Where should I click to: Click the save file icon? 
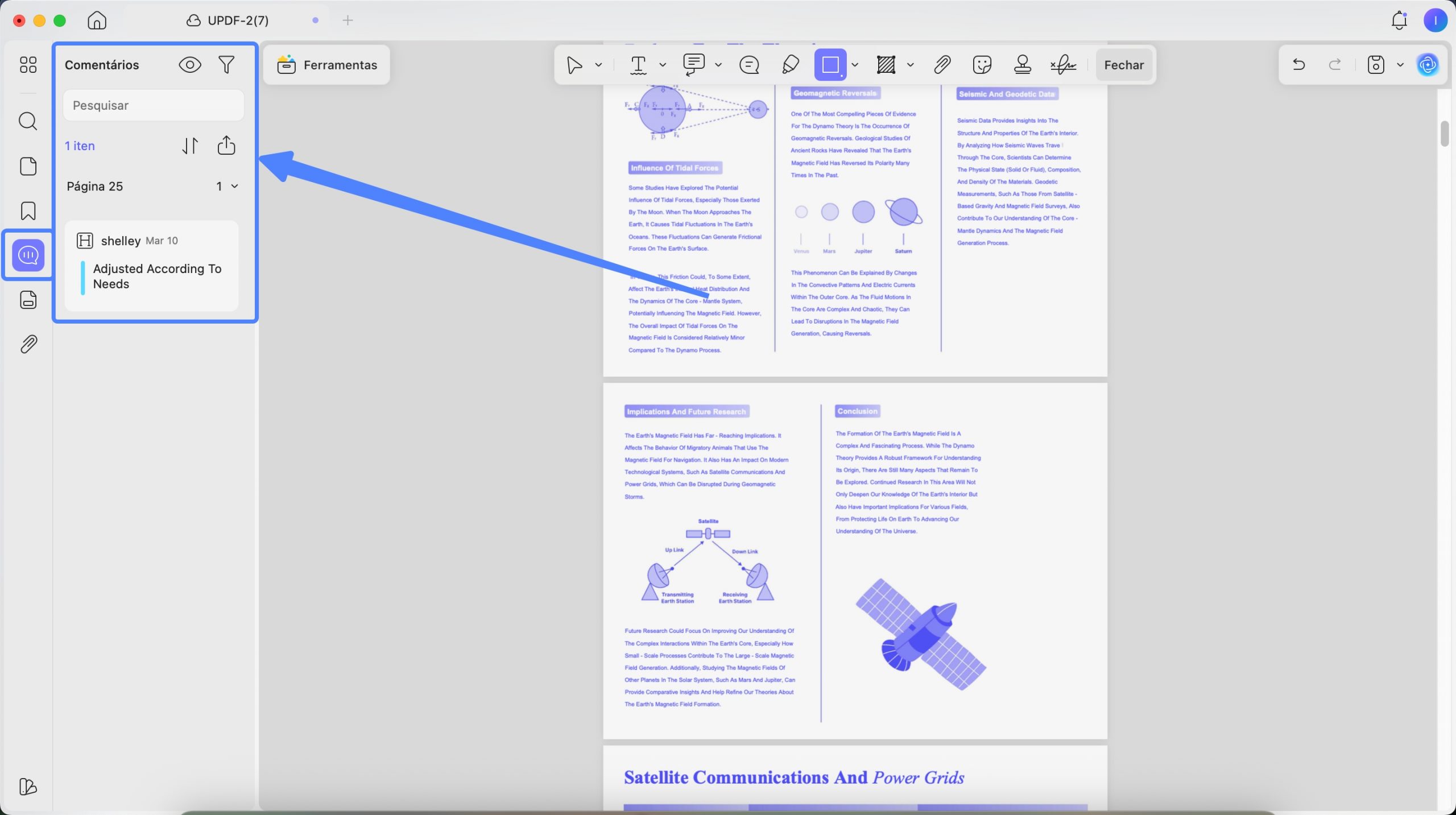[x=1376, y=65]
